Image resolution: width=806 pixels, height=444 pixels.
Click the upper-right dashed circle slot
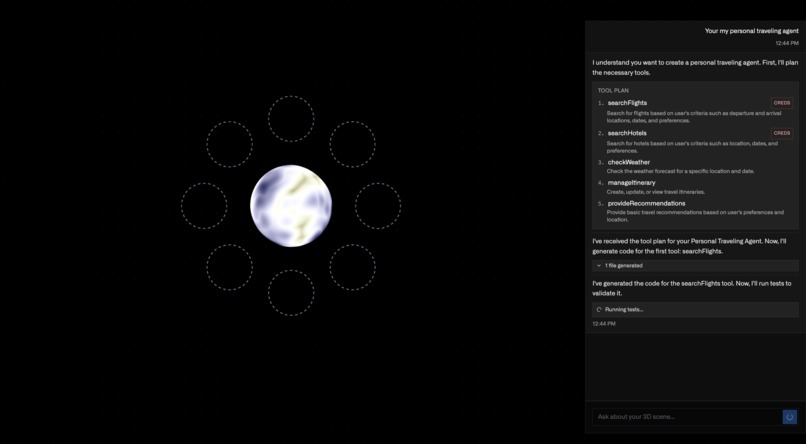click(x=352, y=144)
